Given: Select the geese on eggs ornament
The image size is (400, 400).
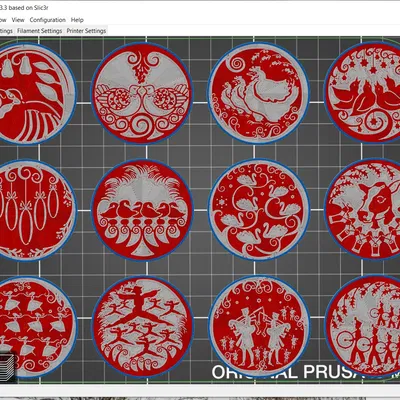Looking at the screenshot, I should (142, 210).
